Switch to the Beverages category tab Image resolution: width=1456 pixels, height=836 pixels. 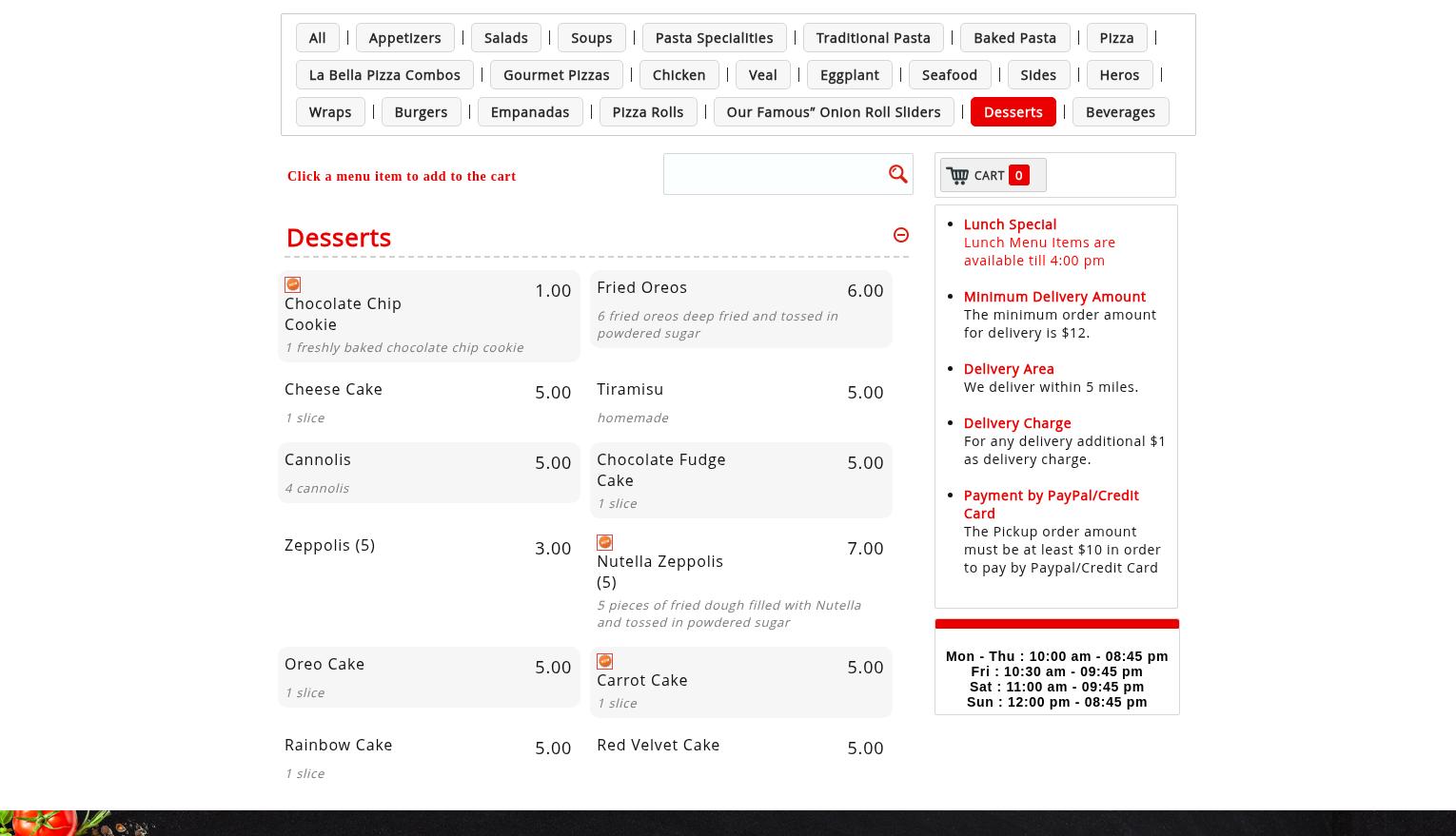[1119, 112]
